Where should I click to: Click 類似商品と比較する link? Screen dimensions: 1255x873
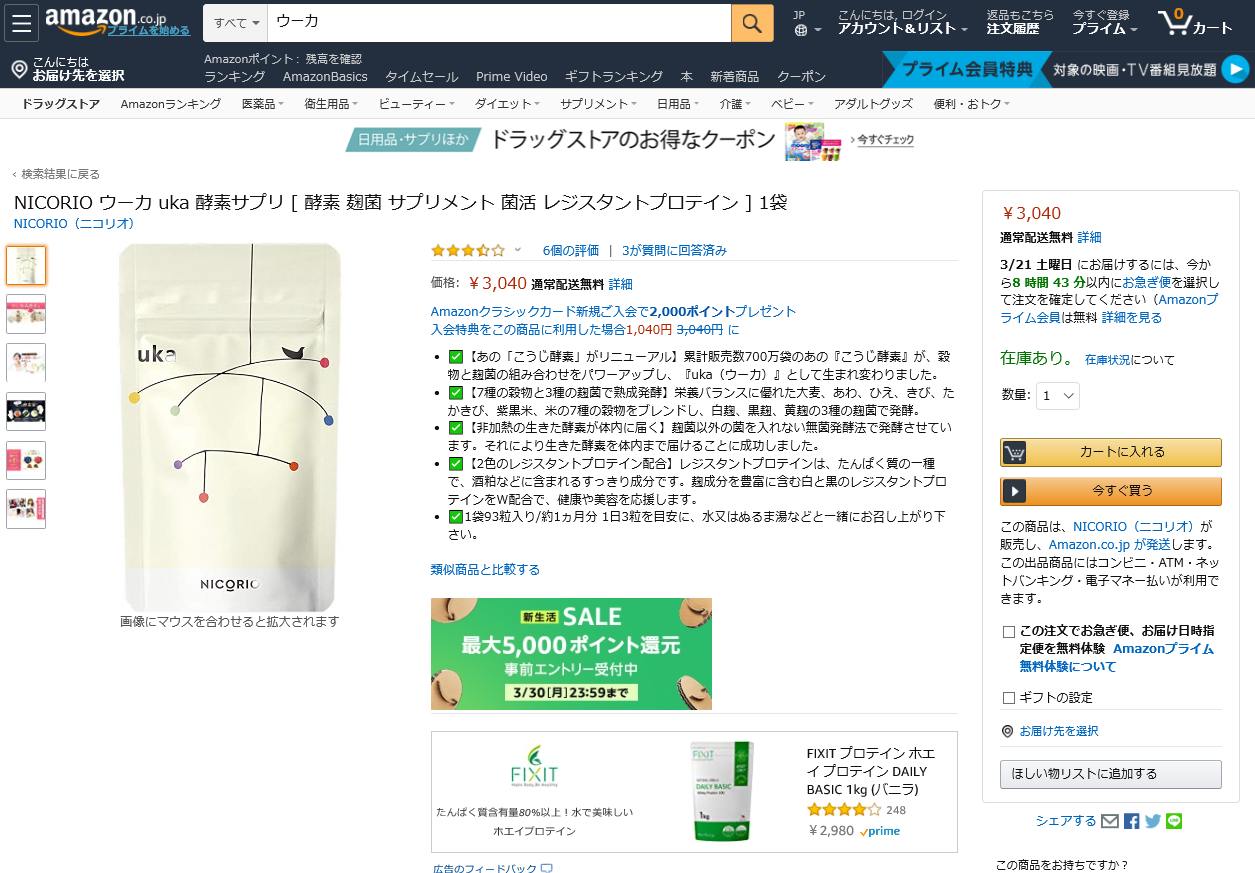pyautogui.click(x=485, y=570)
